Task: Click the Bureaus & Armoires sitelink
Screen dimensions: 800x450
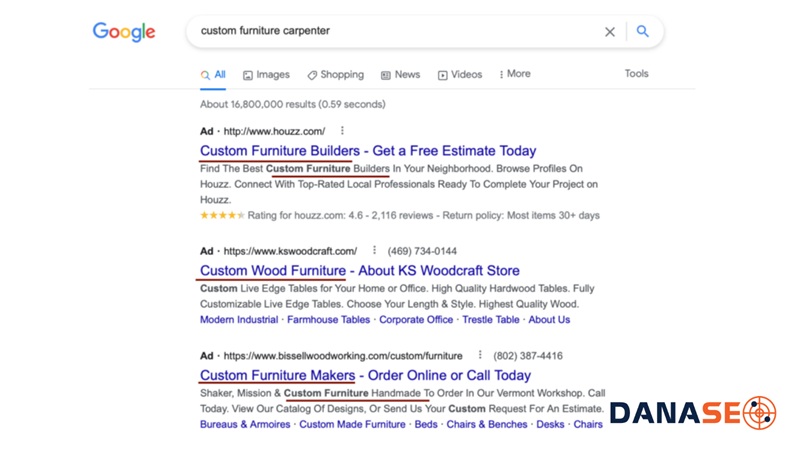Action: [245, 424]
